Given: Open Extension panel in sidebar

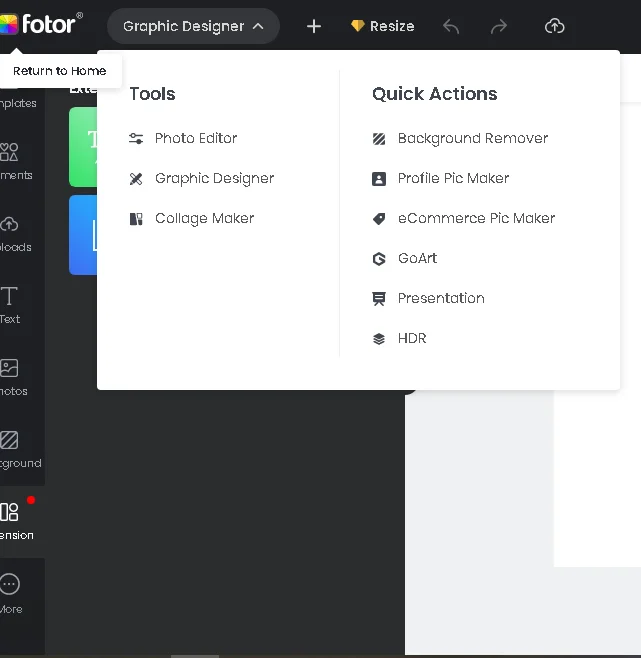Looking at the screenshot, I should (17, 522).
